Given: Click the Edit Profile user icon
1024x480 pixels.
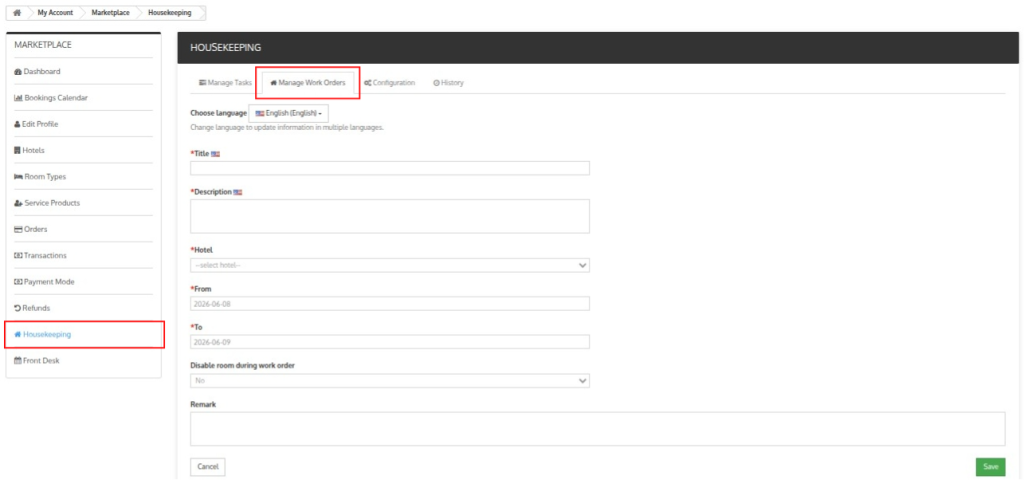Looking at the screenshot, I should tap(17, 124).
